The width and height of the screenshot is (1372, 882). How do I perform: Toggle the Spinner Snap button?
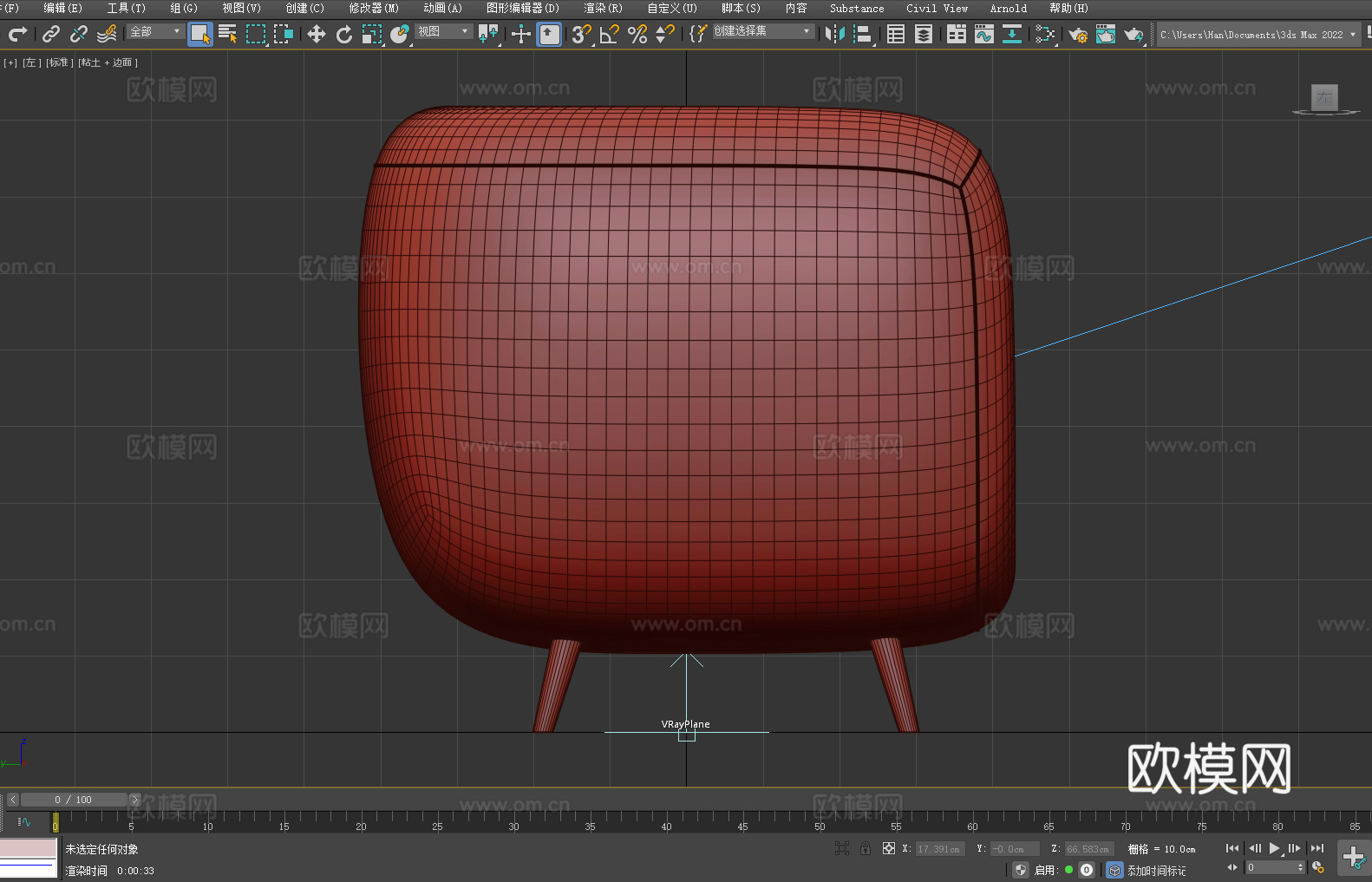pos(665,34)
